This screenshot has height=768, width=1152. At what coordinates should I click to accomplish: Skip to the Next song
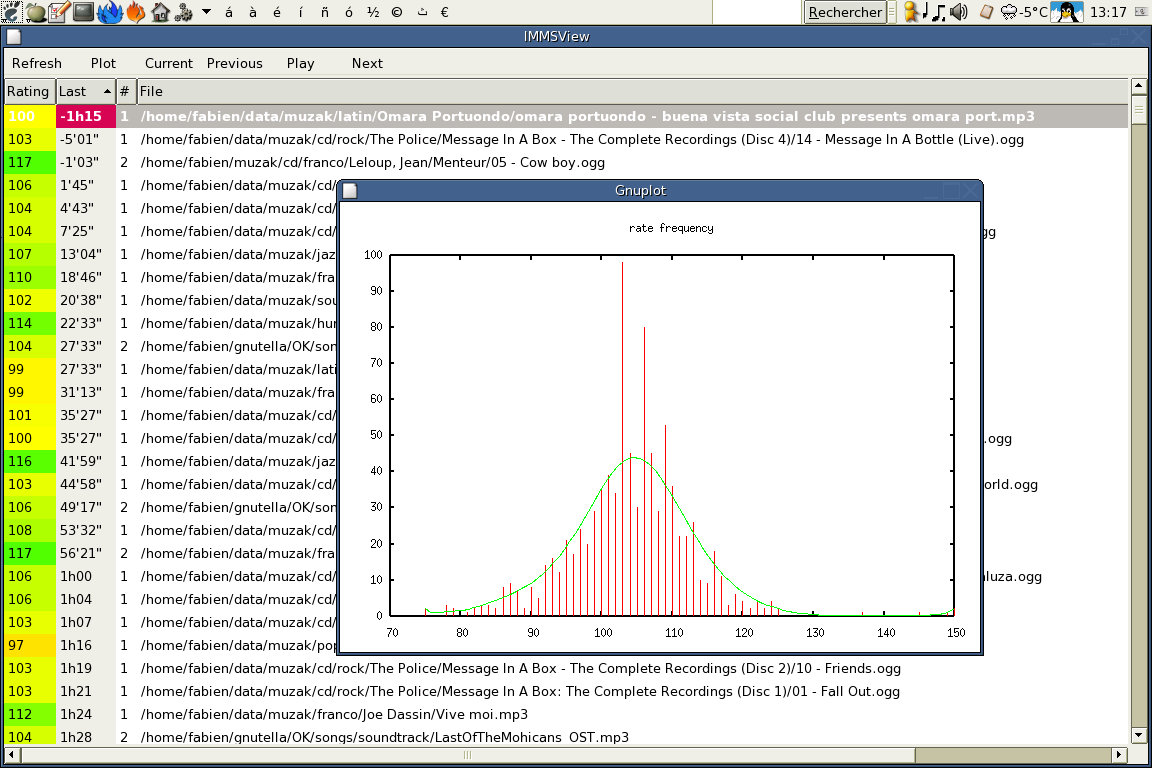(x=367, y=63)
